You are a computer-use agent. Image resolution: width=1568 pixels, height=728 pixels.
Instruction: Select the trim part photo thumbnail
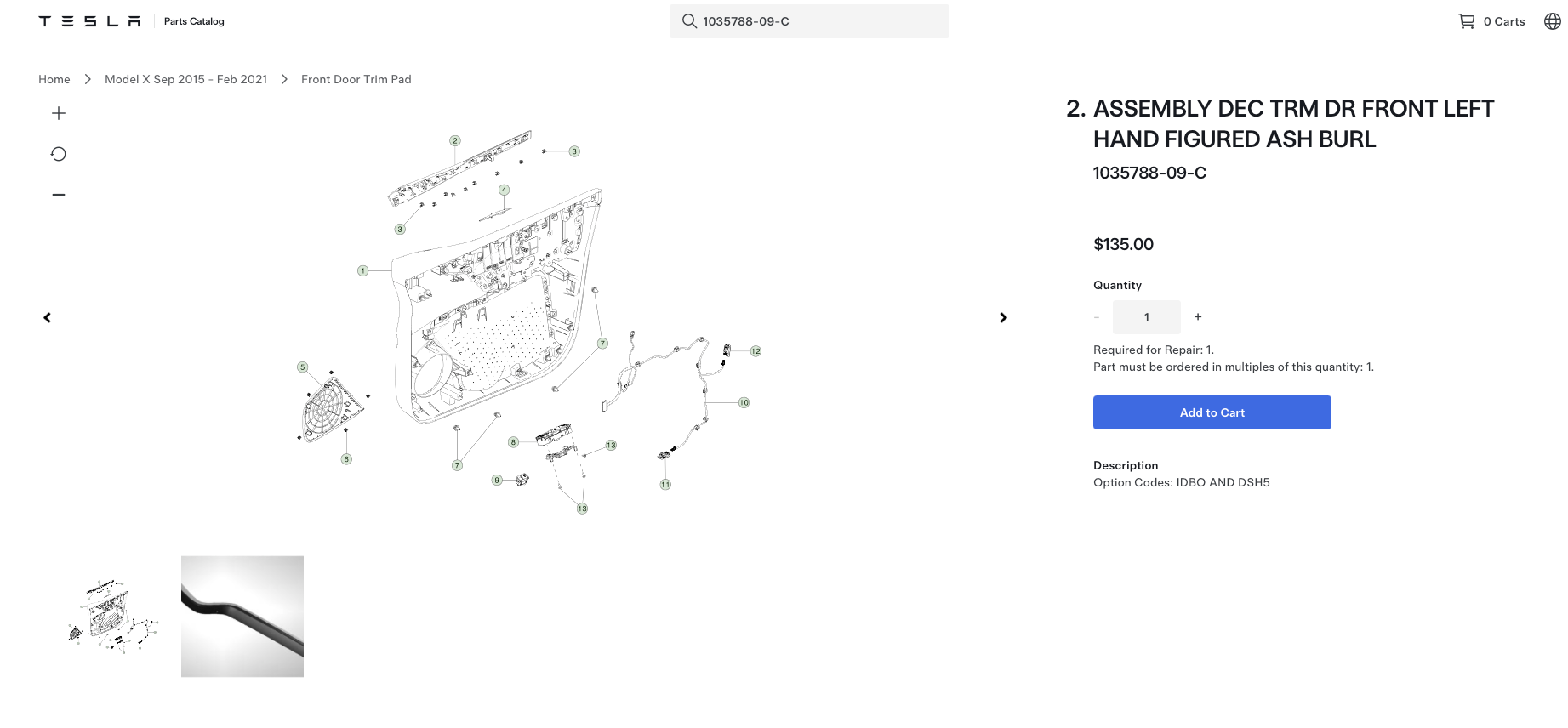click(242, 617)
